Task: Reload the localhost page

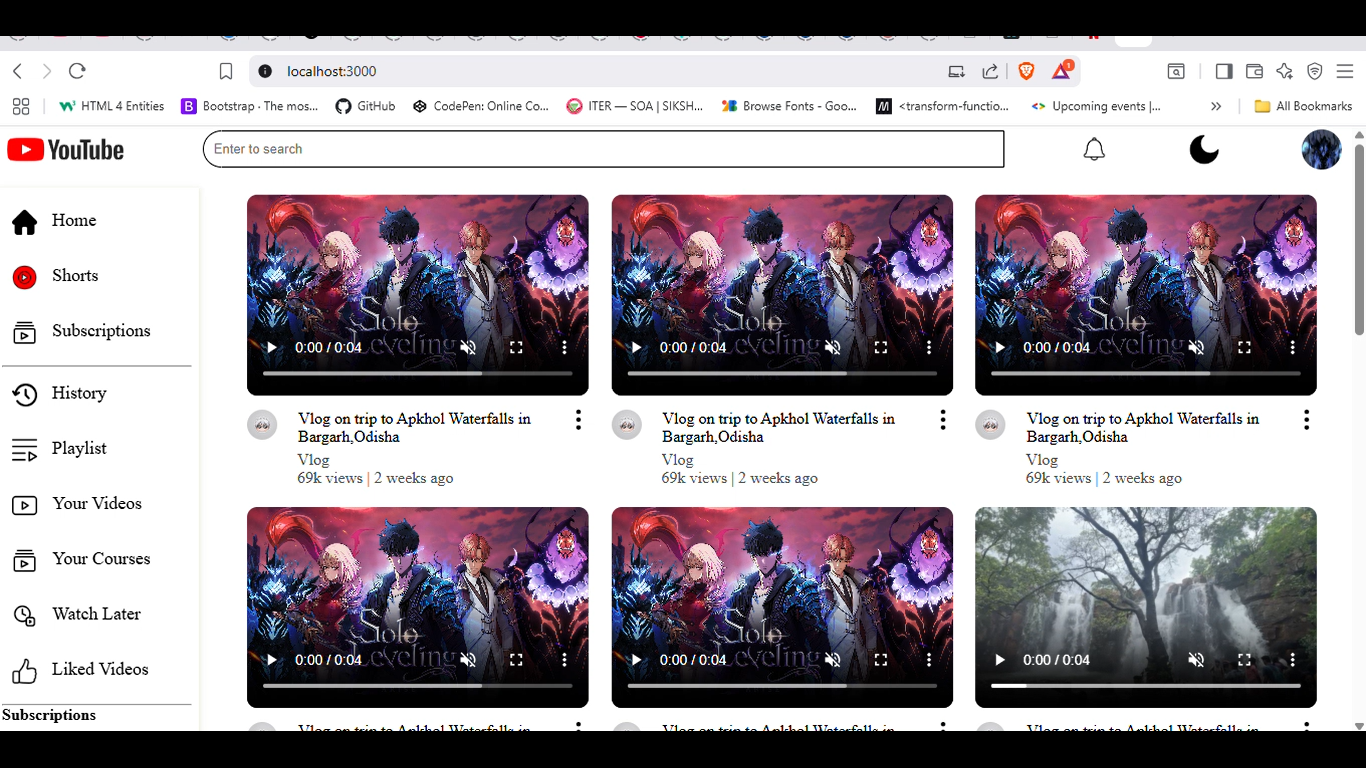Action: (77, 71)
